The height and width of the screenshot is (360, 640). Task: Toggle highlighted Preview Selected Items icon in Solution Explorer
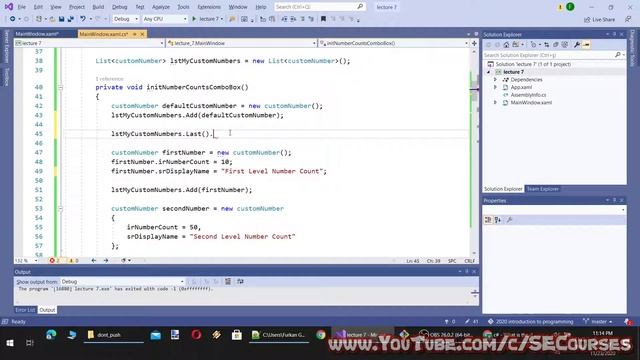tap(586, 44)
